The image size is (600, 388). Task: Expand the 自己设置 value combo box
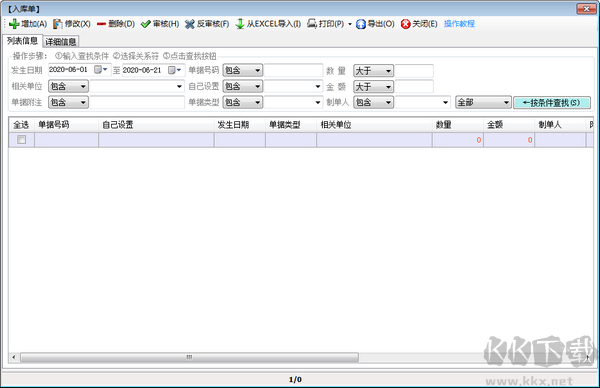click(x=318, y=86)
